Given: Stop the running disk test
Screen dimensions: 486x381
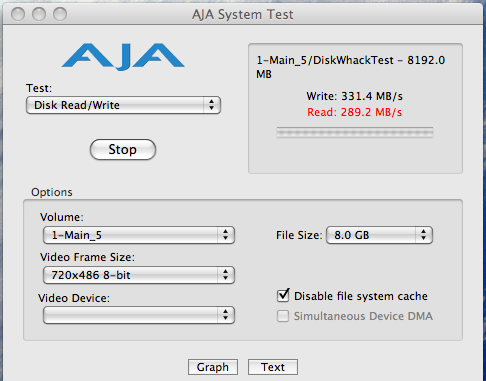Looking at the screenshot, I should (x=123, y=149).
